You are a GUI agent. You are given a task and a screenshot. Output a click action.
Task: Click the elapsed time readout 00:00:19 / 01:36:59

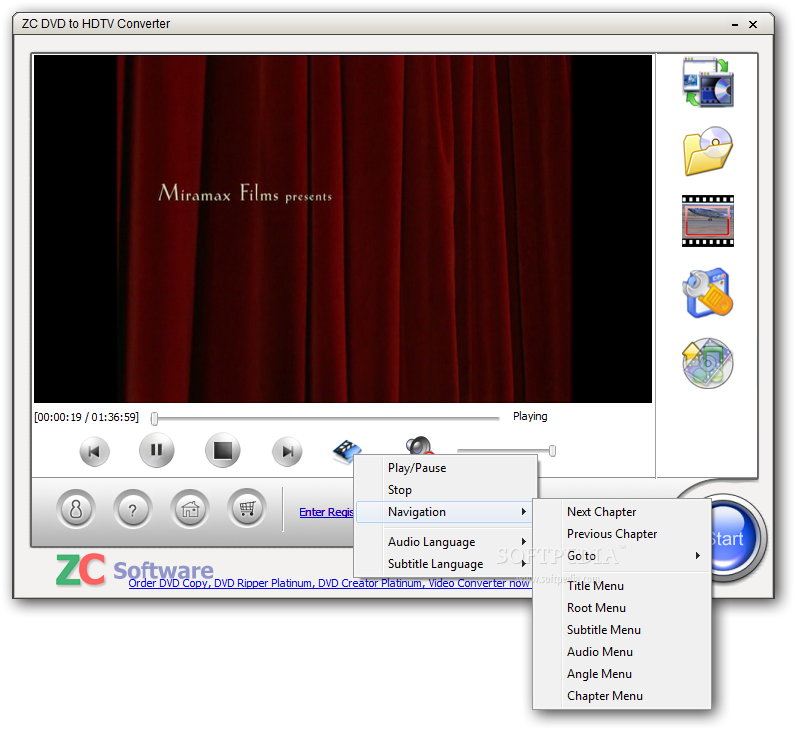point(86,417)
